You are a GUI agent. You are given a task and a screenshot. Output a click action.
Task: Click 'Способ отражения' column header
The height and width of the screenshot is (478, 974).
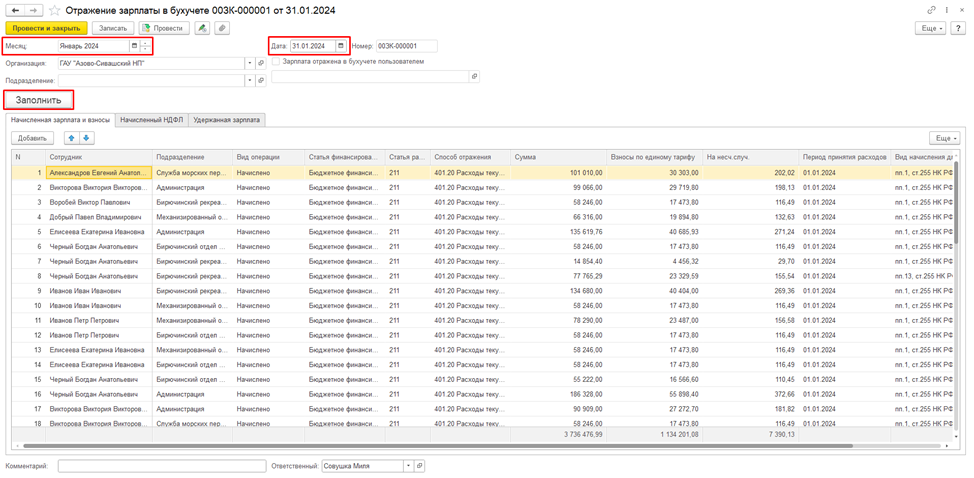pos(470,157)
